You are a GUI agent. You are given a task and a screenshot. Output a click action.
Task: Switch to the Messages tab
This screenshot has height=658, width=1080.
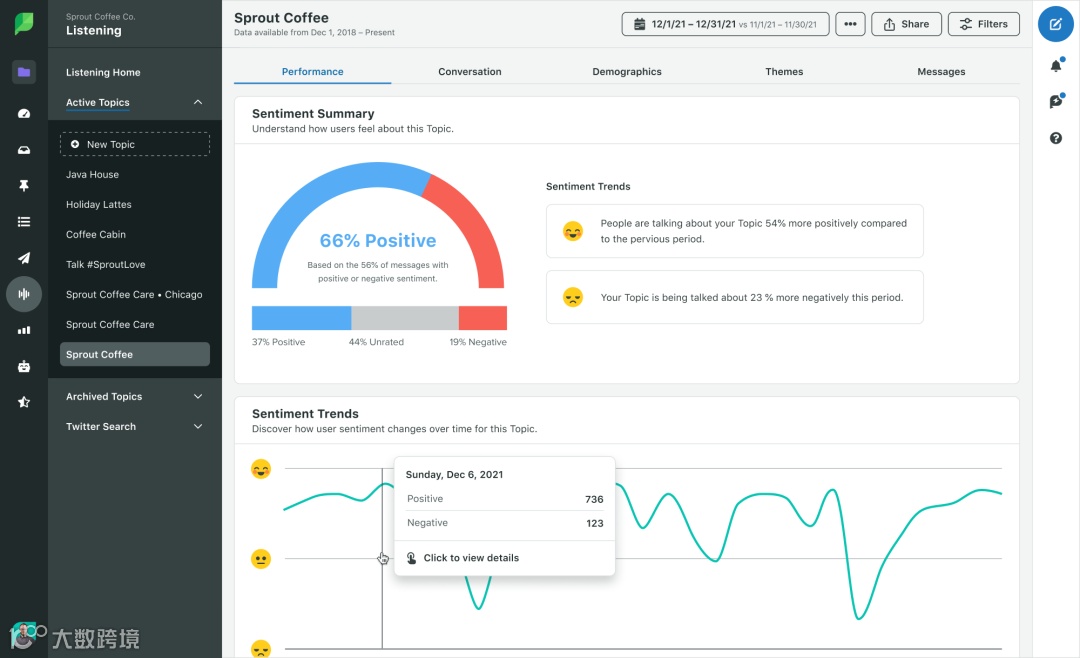pyautogui.click(x=941, y=72)
